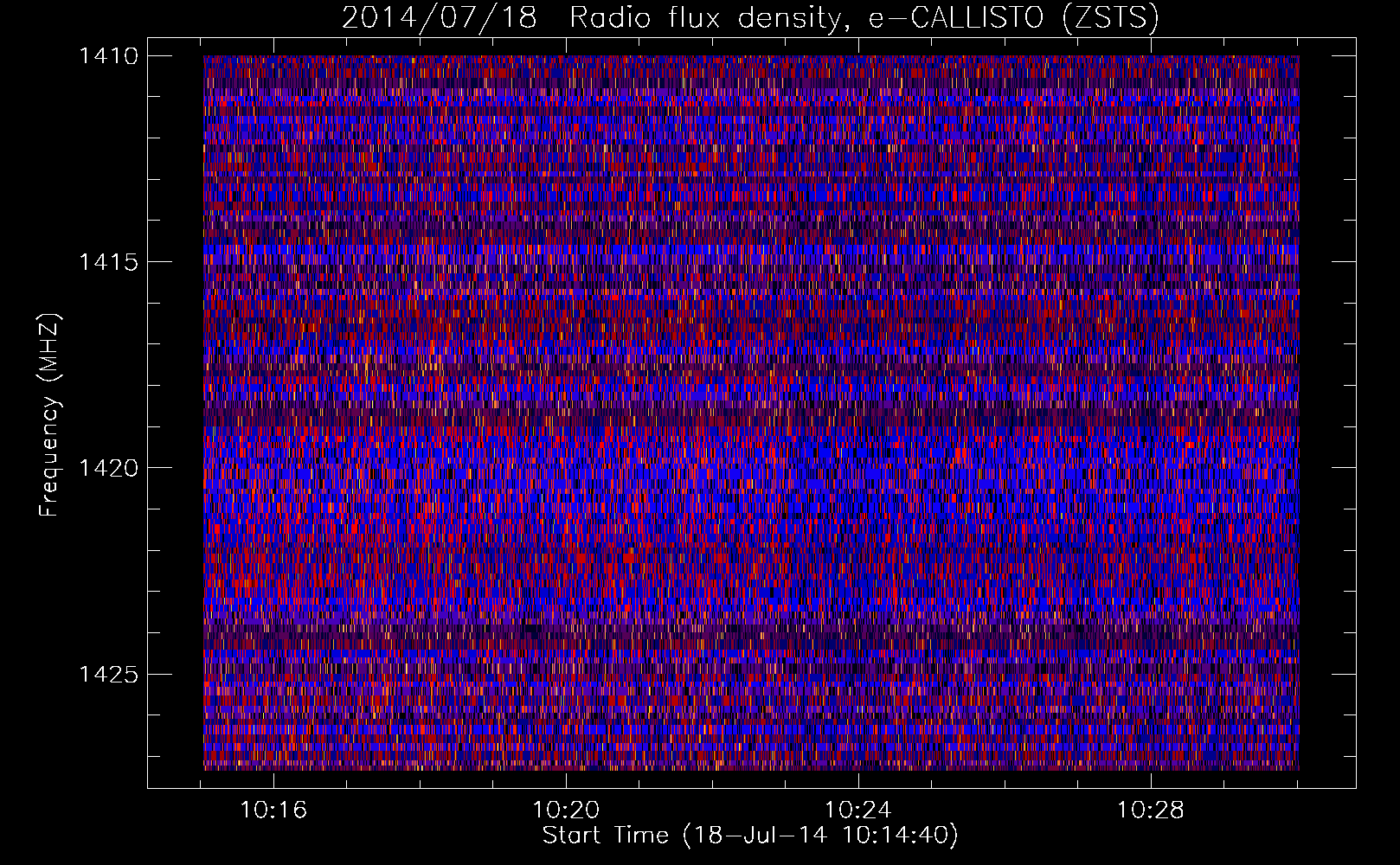Click the 1425 frequency tick label
Image resolution: width=1400 pixels, height=865 pixels.
[x=108, y=674]
